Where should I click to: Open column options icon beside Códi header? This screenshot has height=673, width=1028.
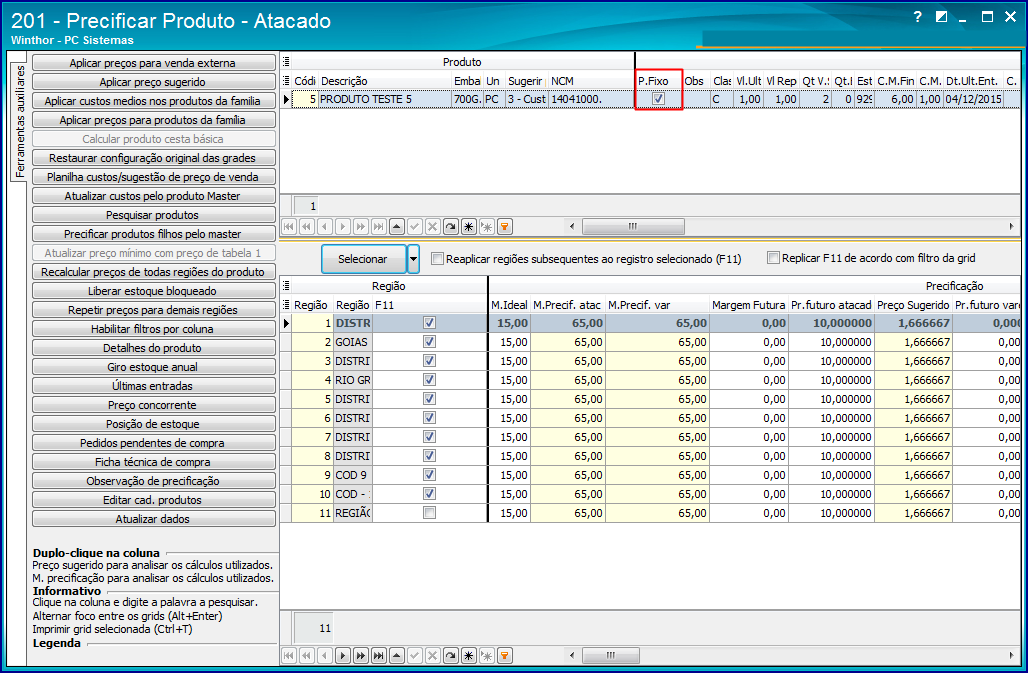[286, 81]
